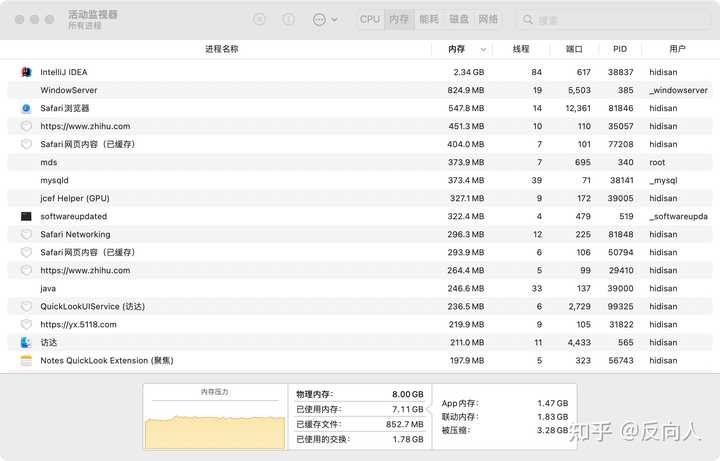
Task: Click shield icon beside zhihu.com 264.4 MB
Action: click(26, 270)
